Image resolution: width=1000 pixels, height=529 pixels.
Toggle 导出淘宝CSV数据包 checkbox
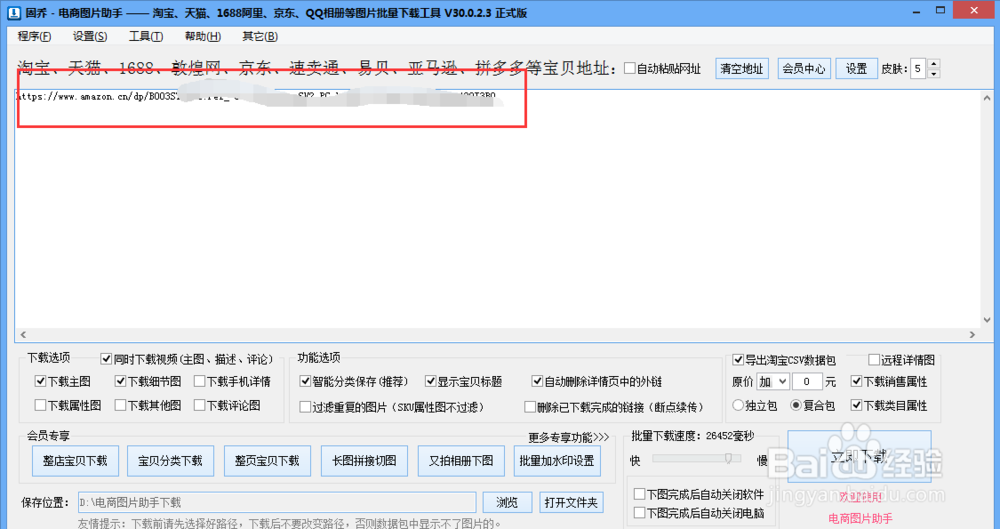pos(738,360)
